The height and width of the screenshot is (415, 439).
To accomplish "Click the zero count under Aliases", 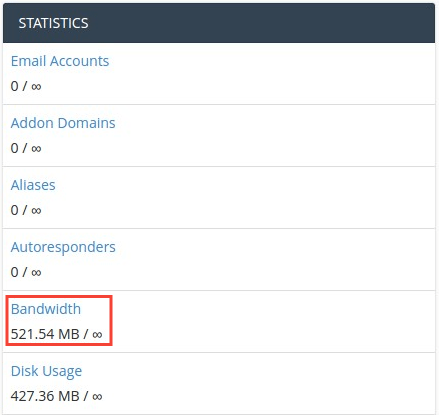I will (x=15, y=210).
